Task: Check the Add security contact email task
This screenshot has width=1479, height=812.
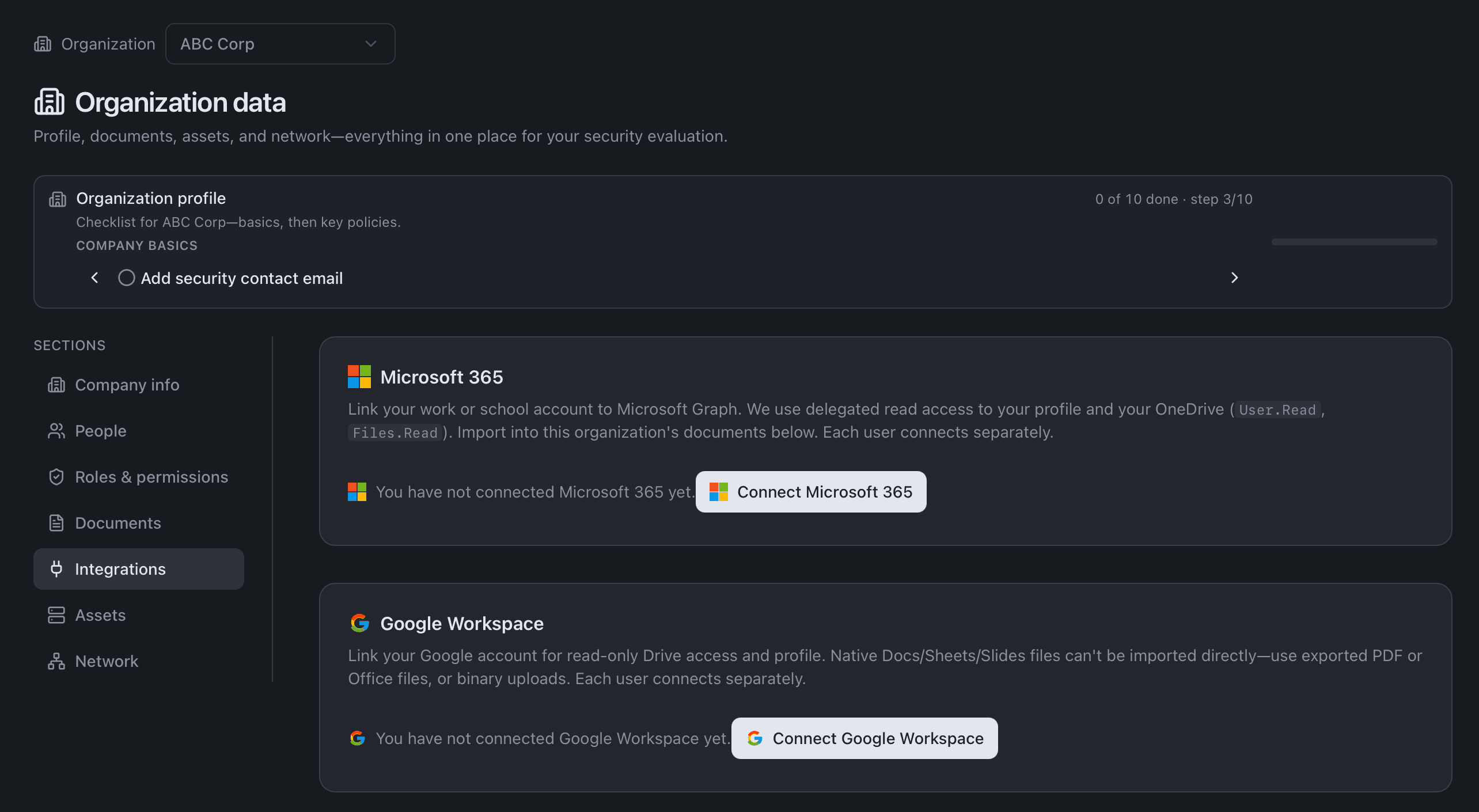Action: [126, 278]
